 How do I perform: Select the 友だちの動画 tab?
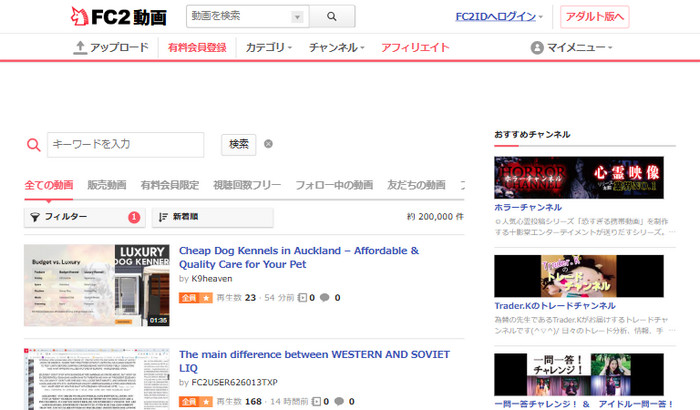point(416,185)
